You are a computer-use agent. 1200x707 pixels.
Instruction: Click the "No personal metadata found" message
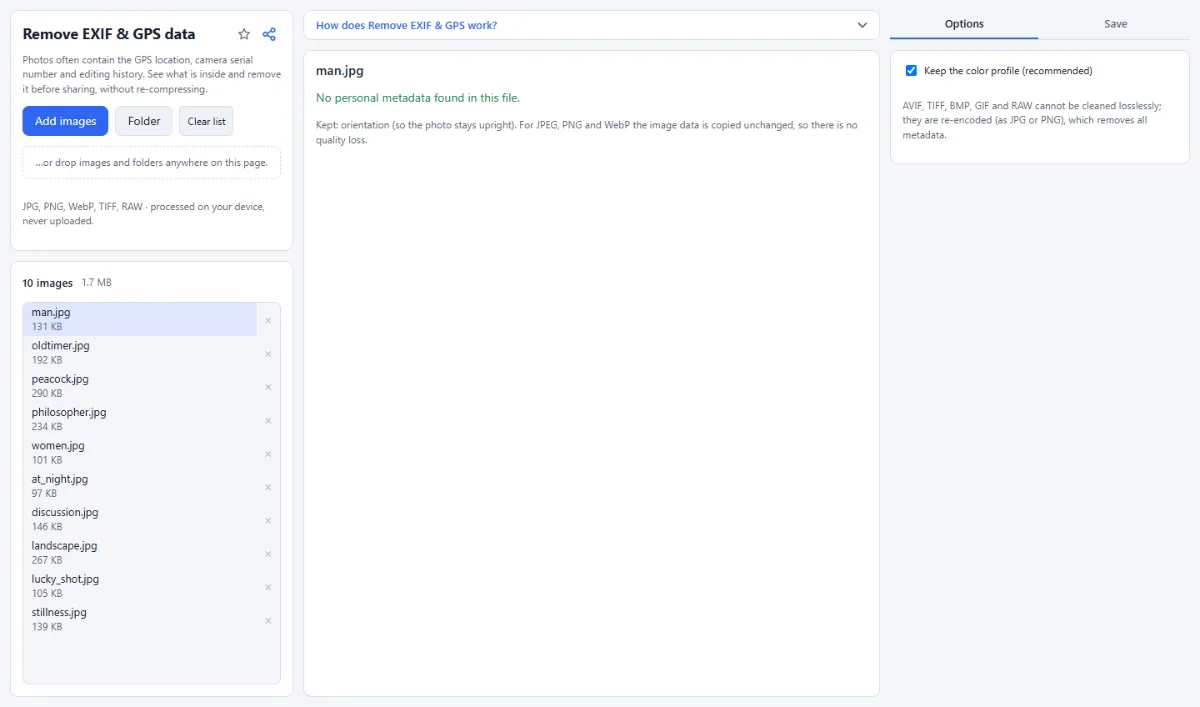pos(418,98)
